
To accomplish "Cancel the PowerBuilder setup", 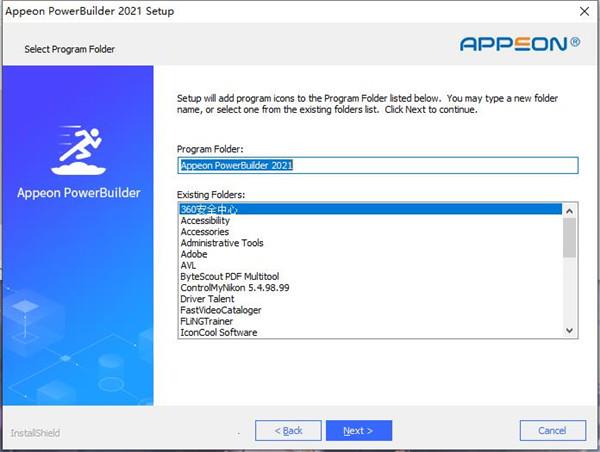I will [x=553, y=431].
